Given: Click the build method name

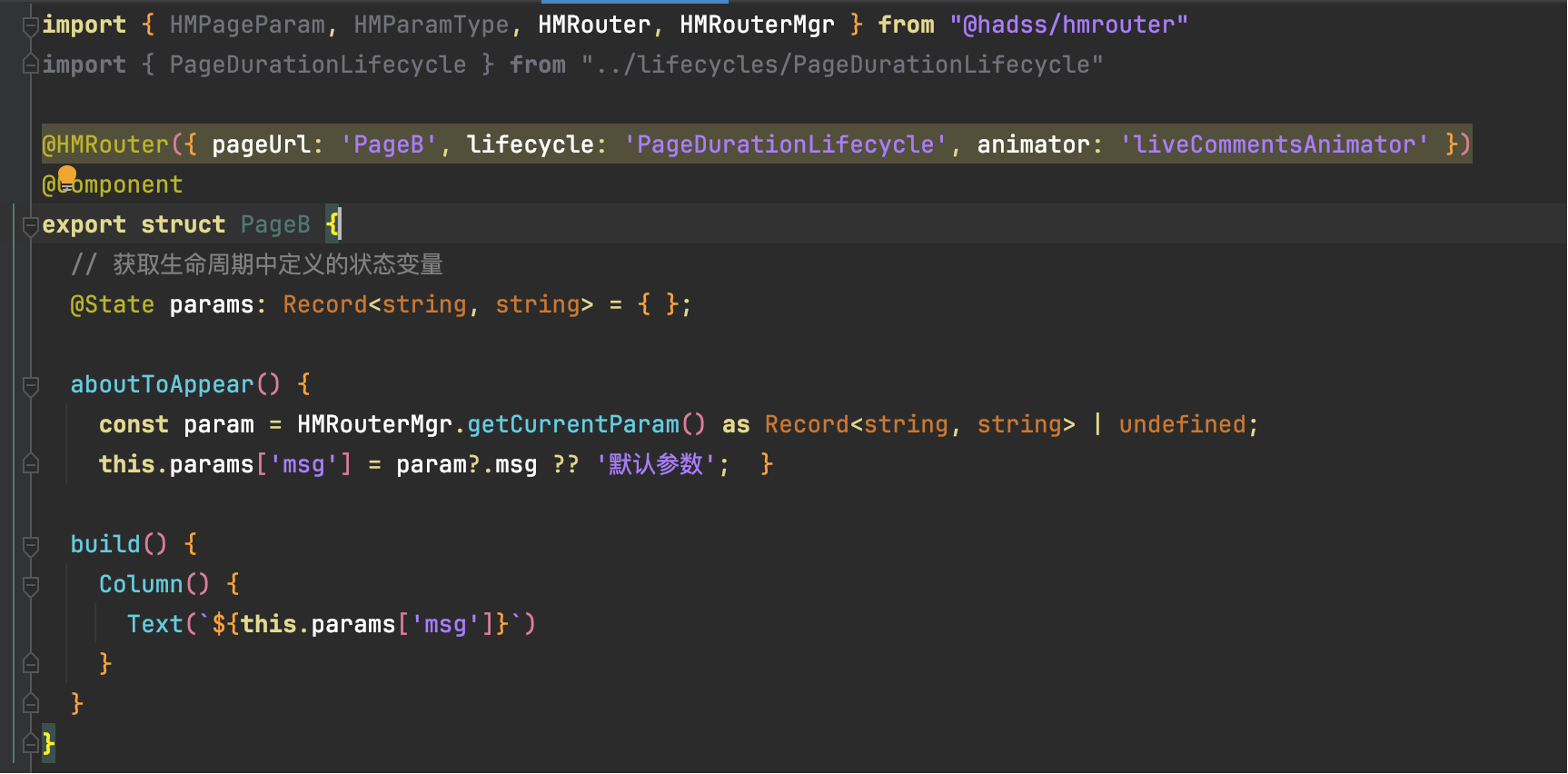Looking at the screenshot, I should click(105, 544).
